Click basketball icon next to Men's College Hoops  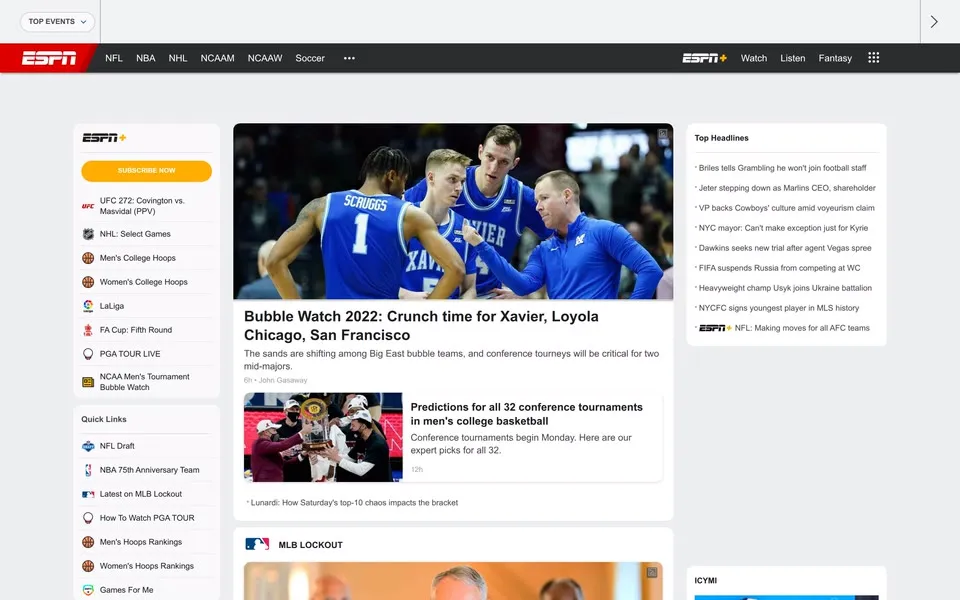click(88, 258)
